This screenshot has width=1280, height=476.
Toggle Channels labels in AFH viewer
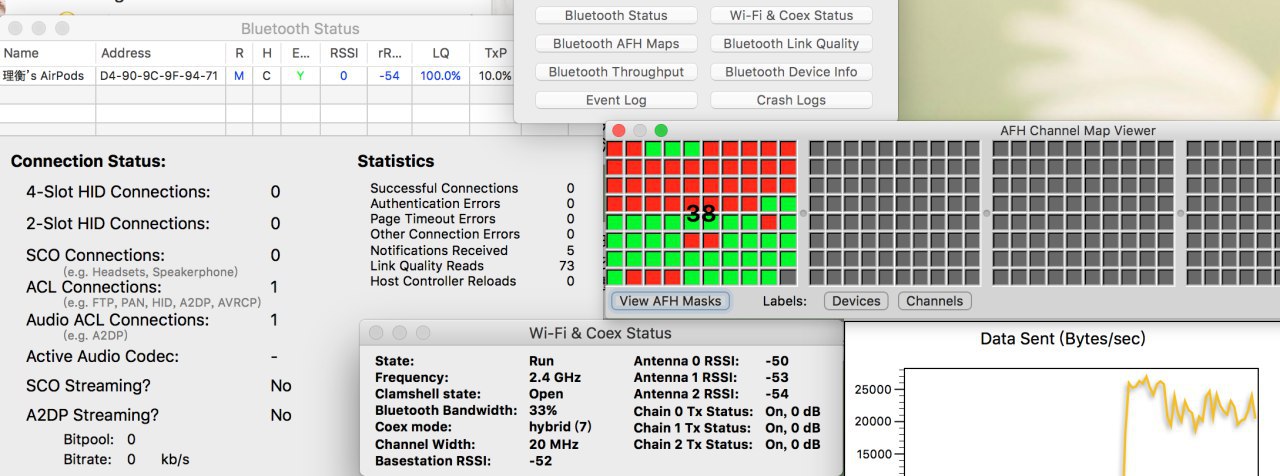934,301
